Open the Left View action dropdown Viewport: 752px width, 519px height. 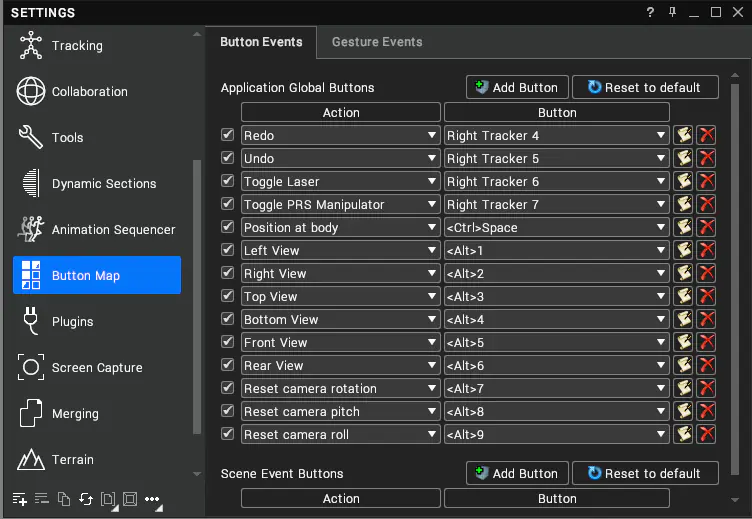(x=341, y=250)
